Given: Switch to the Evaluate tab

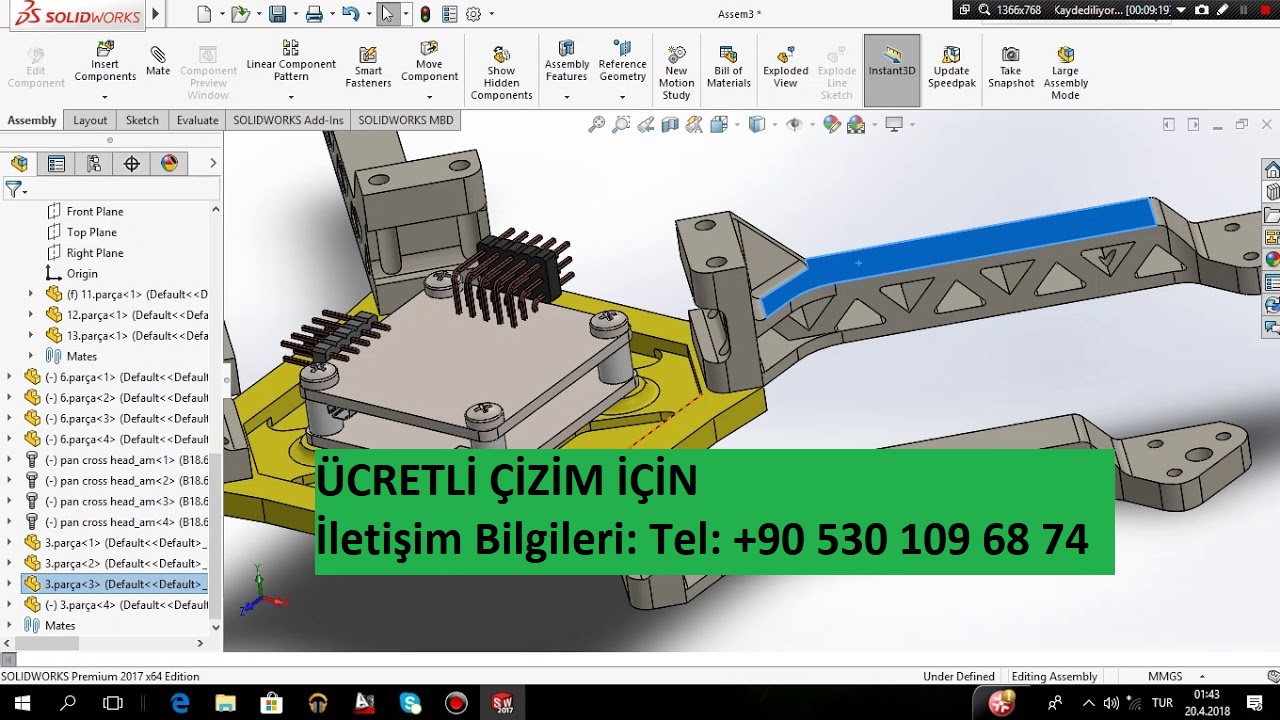Looking at the screenshot, I should click(197, 120).
